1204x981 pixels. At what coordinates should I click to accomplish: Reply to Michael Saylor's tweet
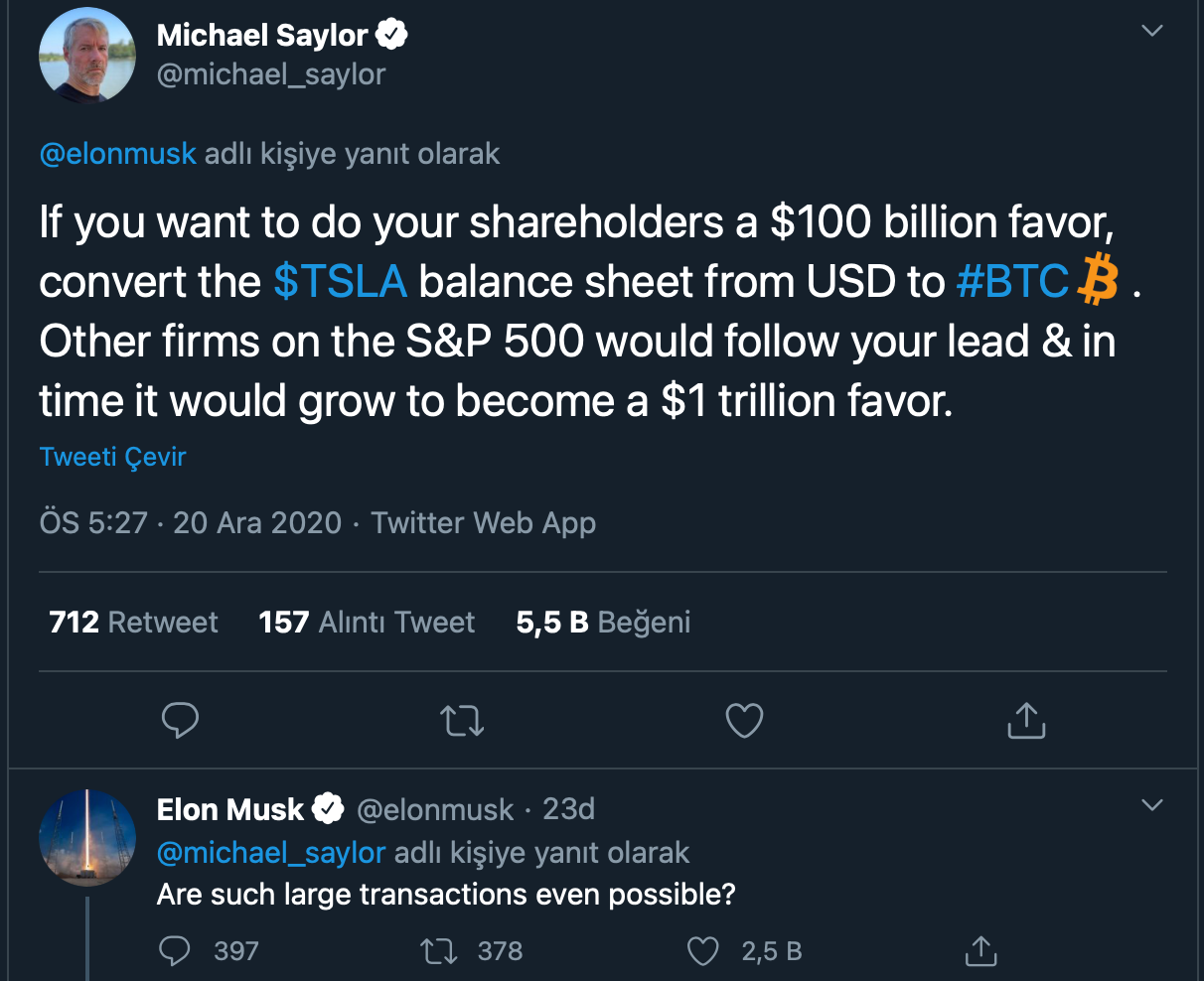click(x=180, y=721)
